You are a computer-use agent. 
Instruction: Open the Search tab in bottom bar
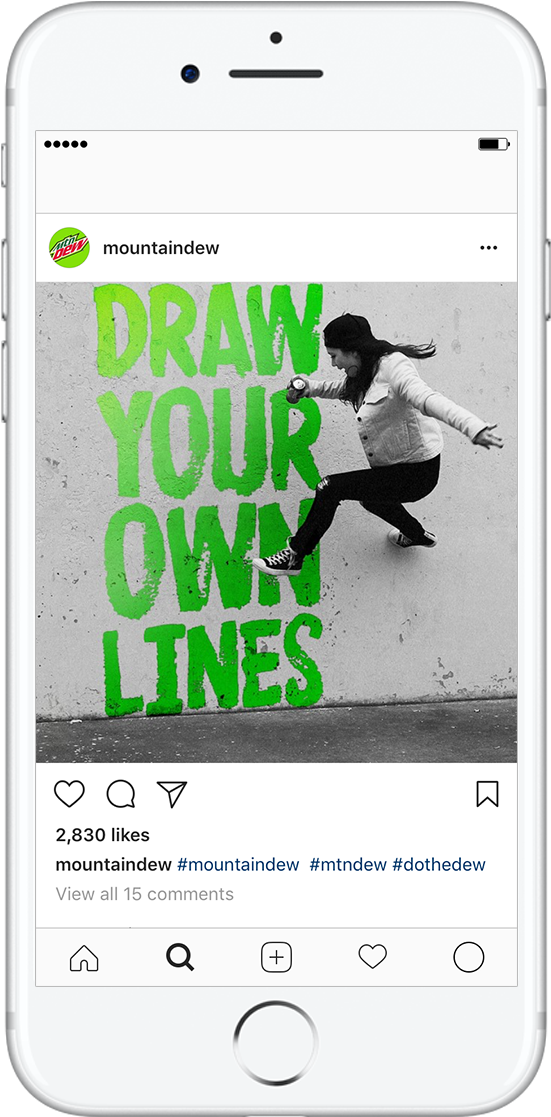tap(180, 957)
